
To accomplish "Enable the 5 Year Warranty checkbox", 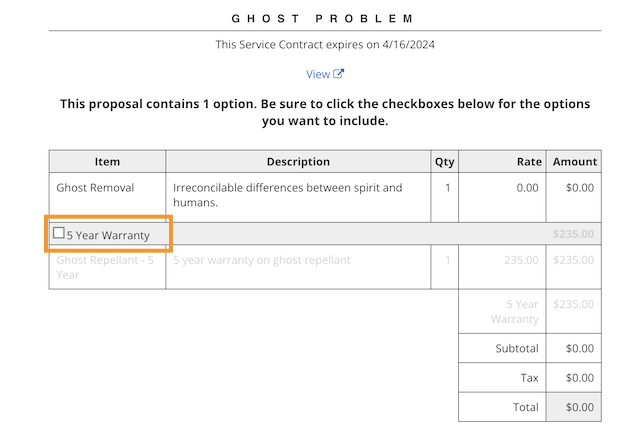I will [x=59, y=234].
